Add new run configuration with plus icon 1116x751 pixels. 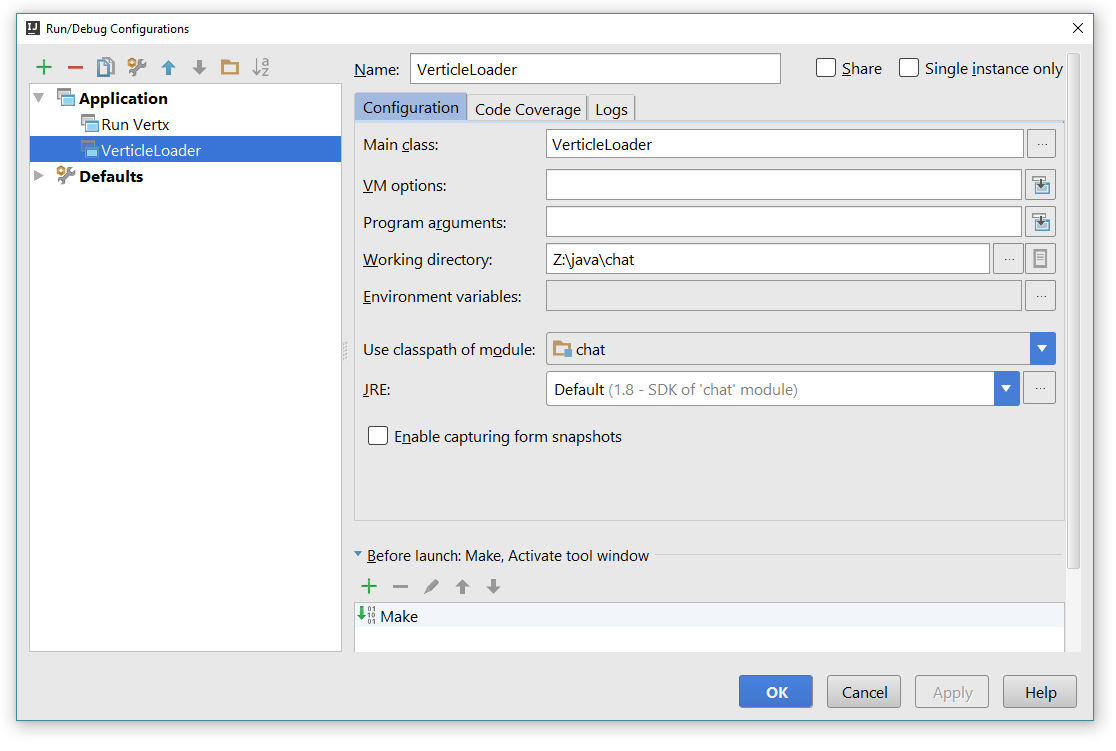point(44,67)
